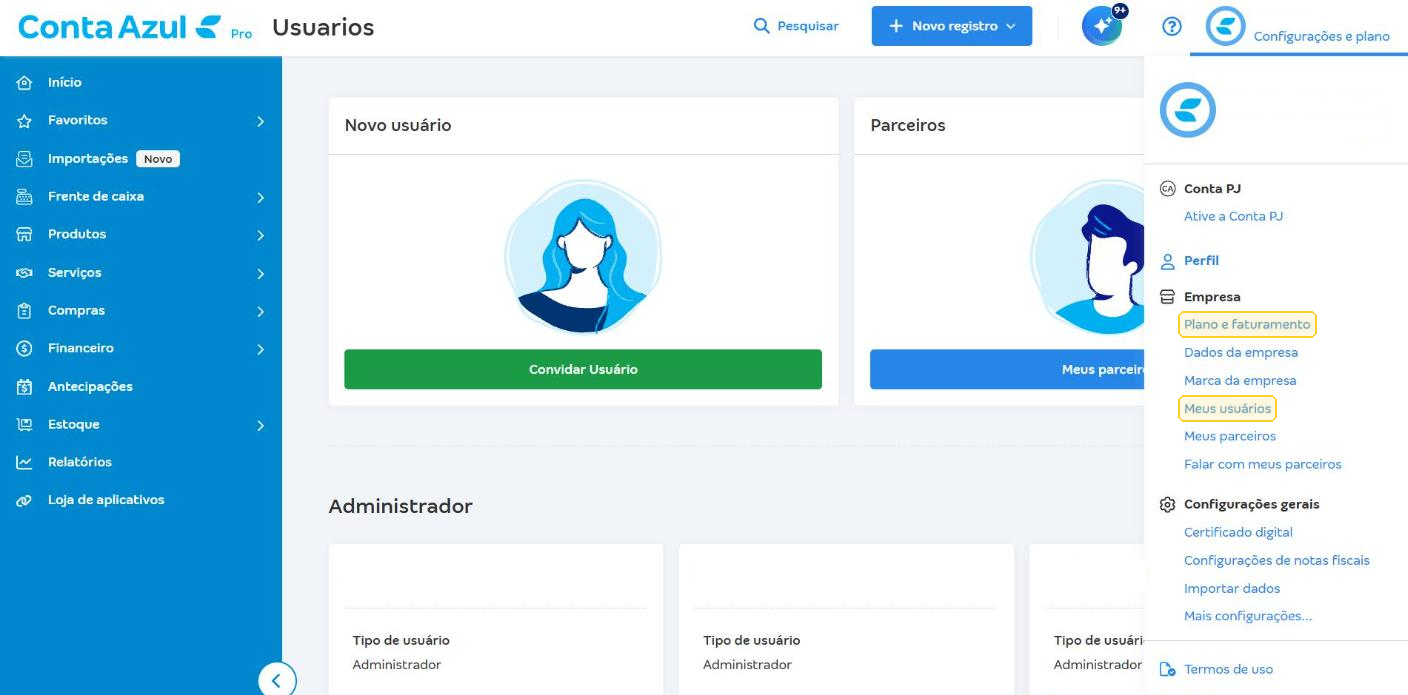
Task: Expand the Favoritos submenu chevron
Action: (x=260, y=121)
